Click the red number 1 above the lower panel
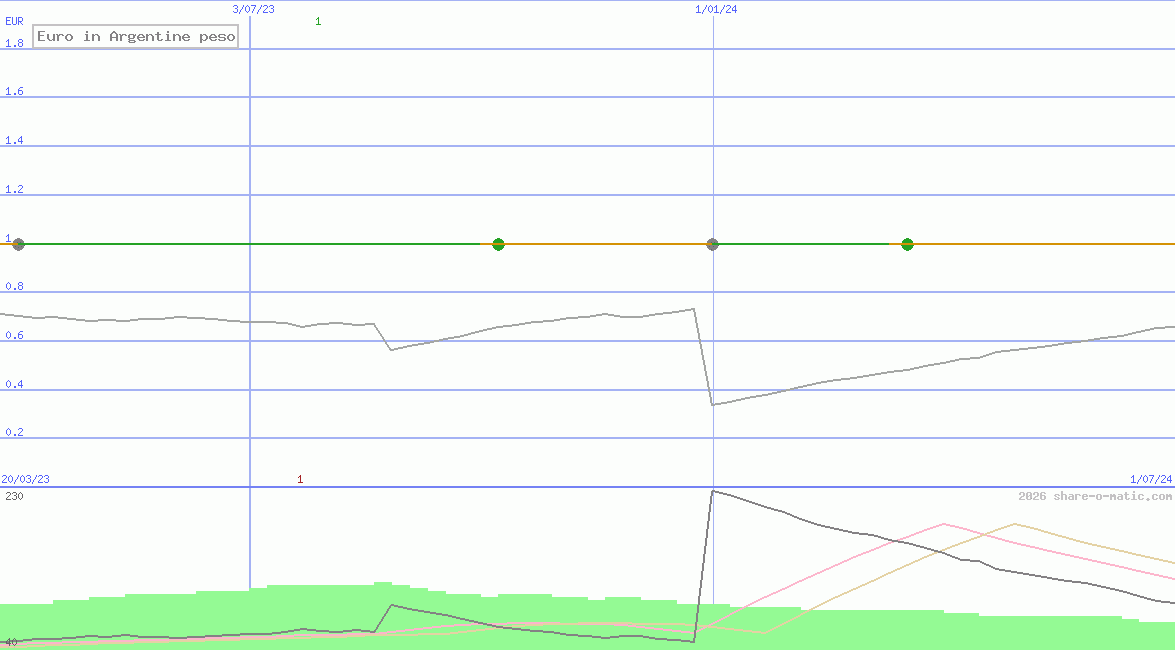 point(300,479)
